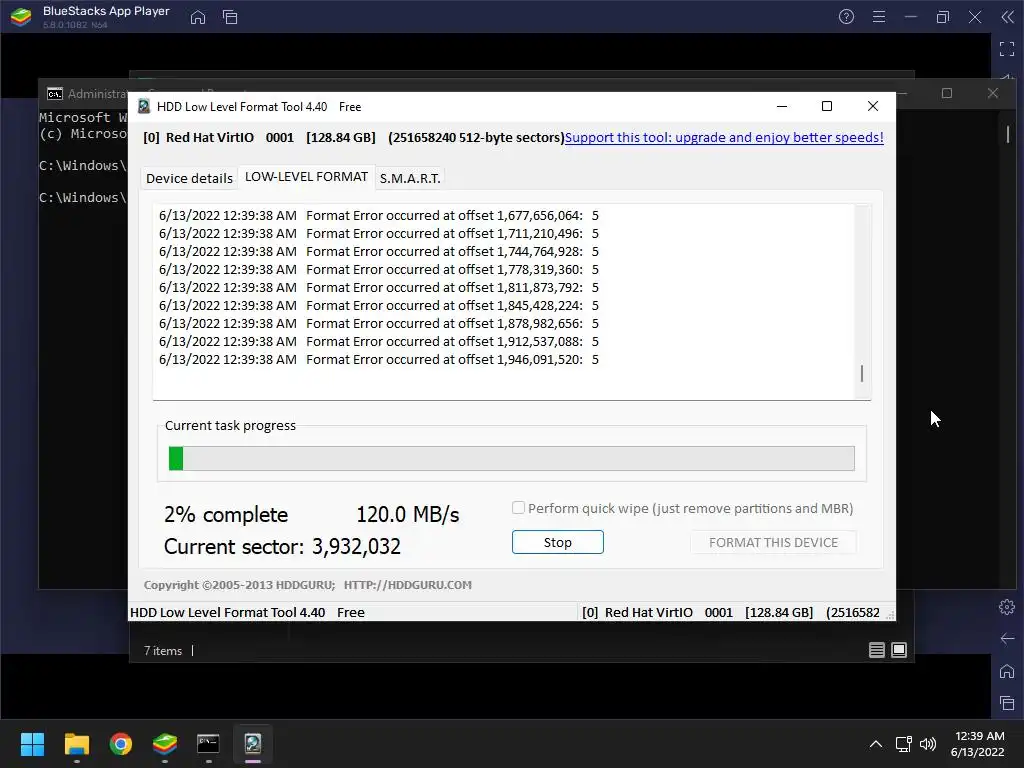The height and width of the screenshot is (768, 1024).
Task: Select log entry at offset 1,845,428,224
Action: point(379,305)
